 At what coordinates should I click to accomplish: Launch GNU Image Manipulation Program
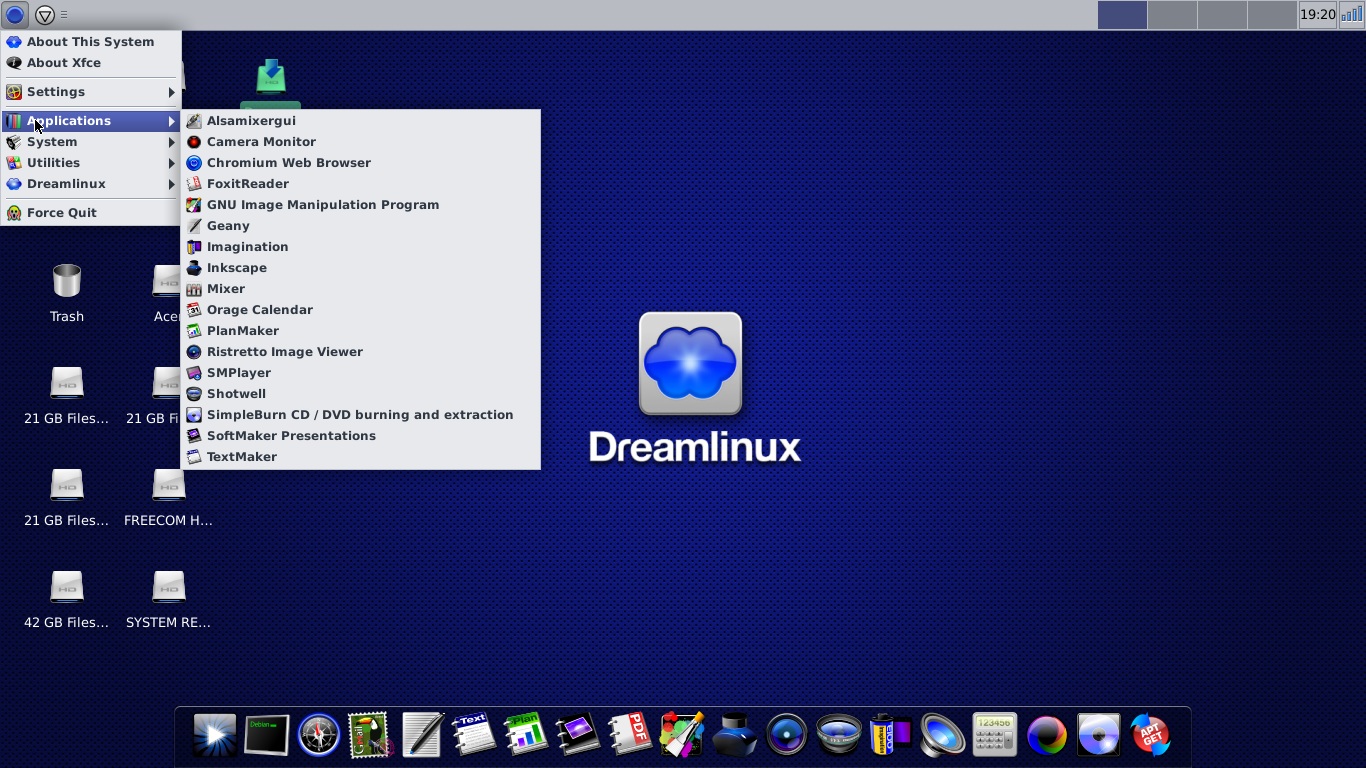click(361, 205)
